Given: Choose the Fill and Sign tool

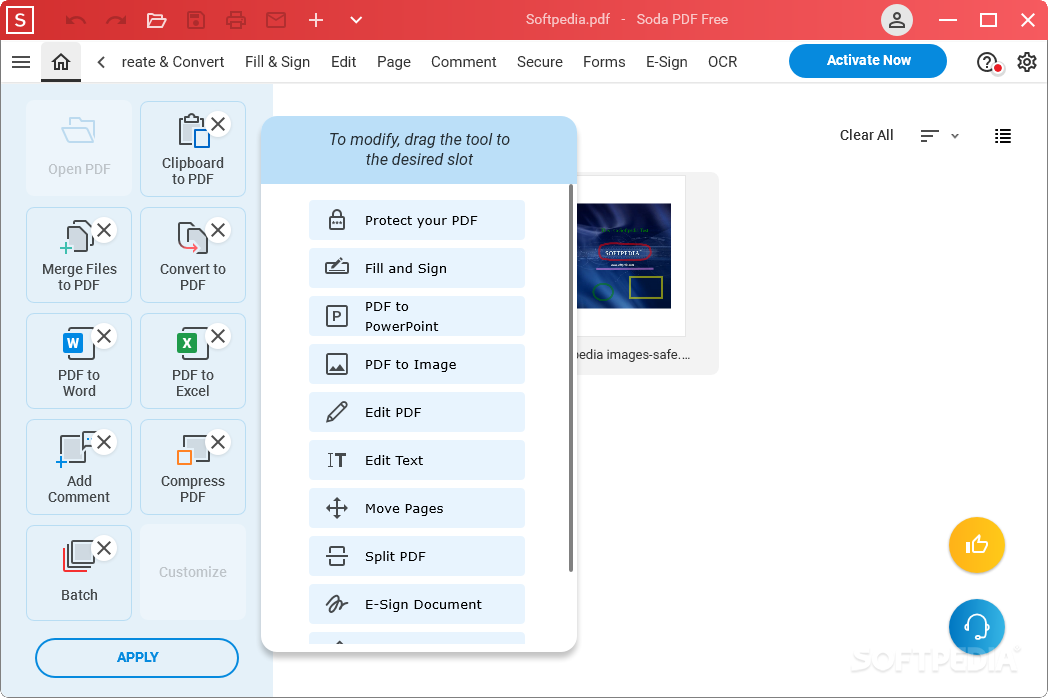Looking at the screenshot, I should [417, 268].
